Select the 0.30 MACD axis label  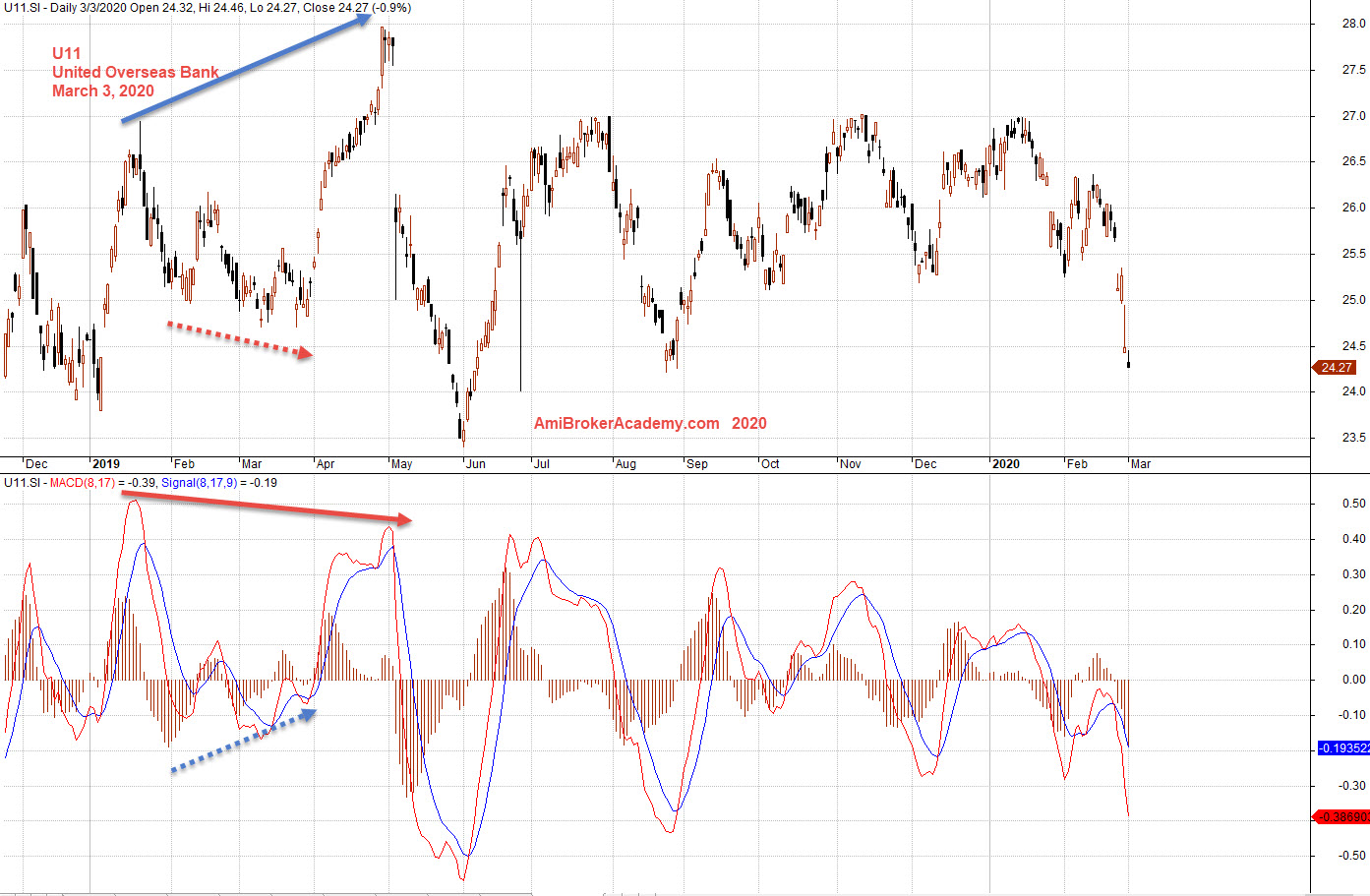coord(1354,574)
